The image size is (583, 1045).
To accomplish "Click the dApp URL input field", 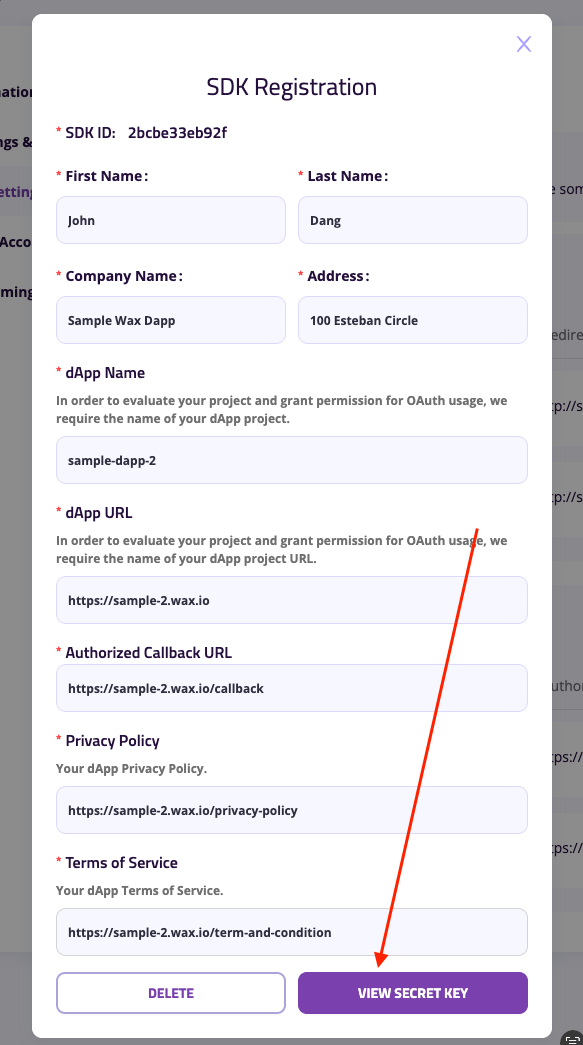I will (292, 600).
